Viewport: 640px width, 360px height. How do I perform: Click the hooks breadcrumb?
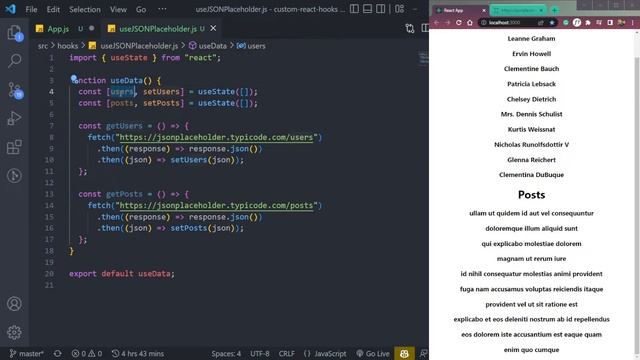(x=67, y=46)
